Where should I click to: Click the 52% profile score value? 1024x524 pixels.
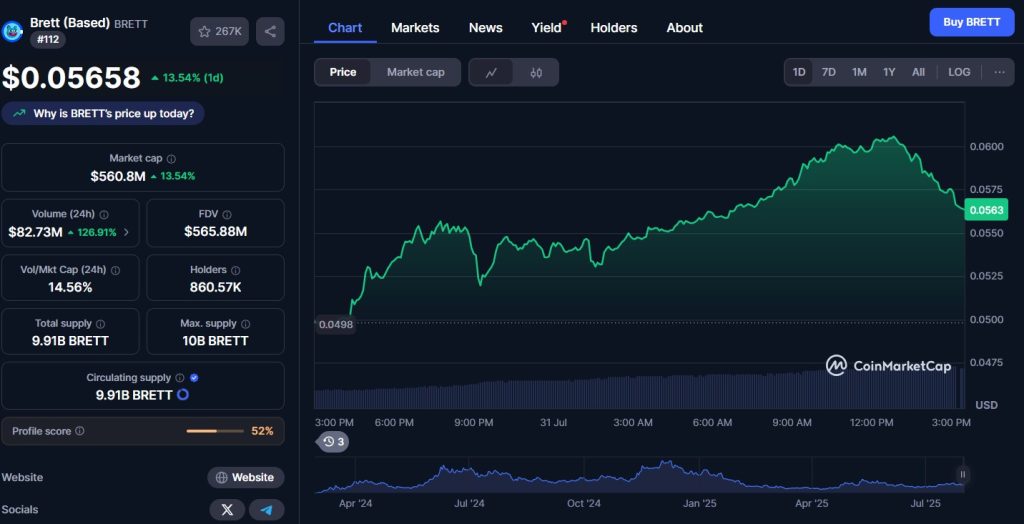tap(263, 431)
